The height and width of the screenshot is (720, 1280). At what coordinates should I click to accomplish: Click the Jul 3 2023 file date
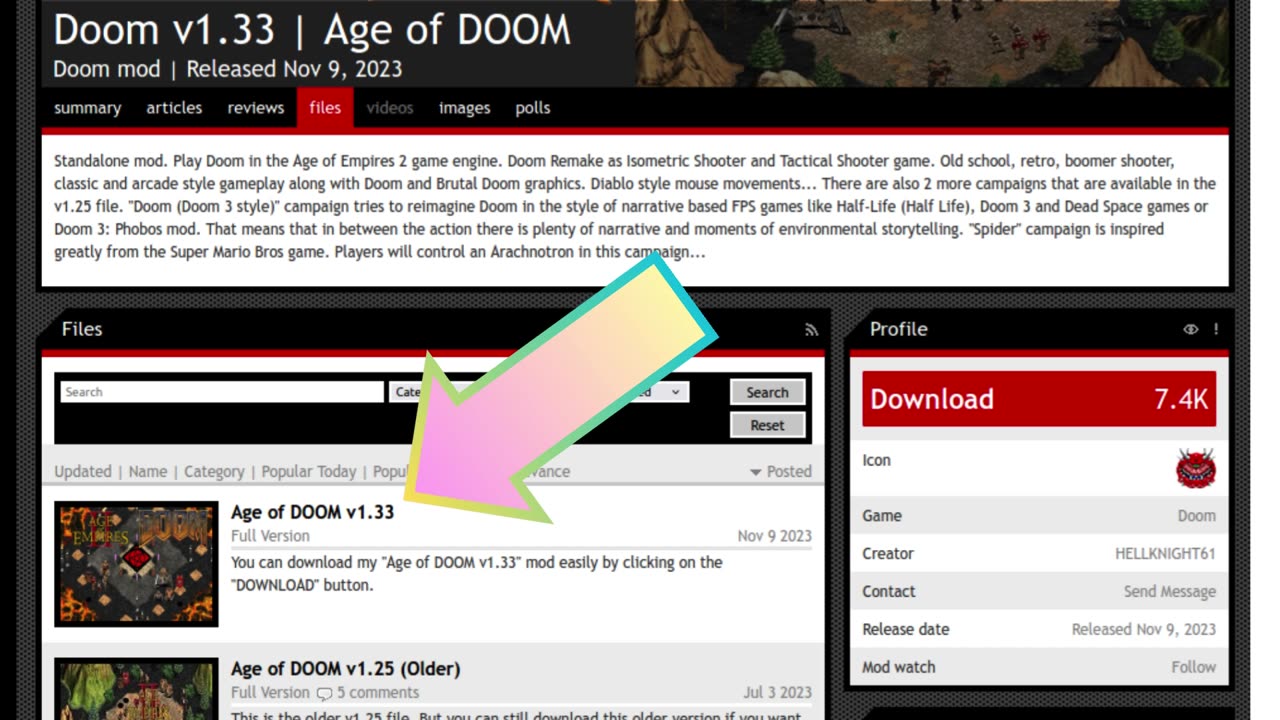778,693
